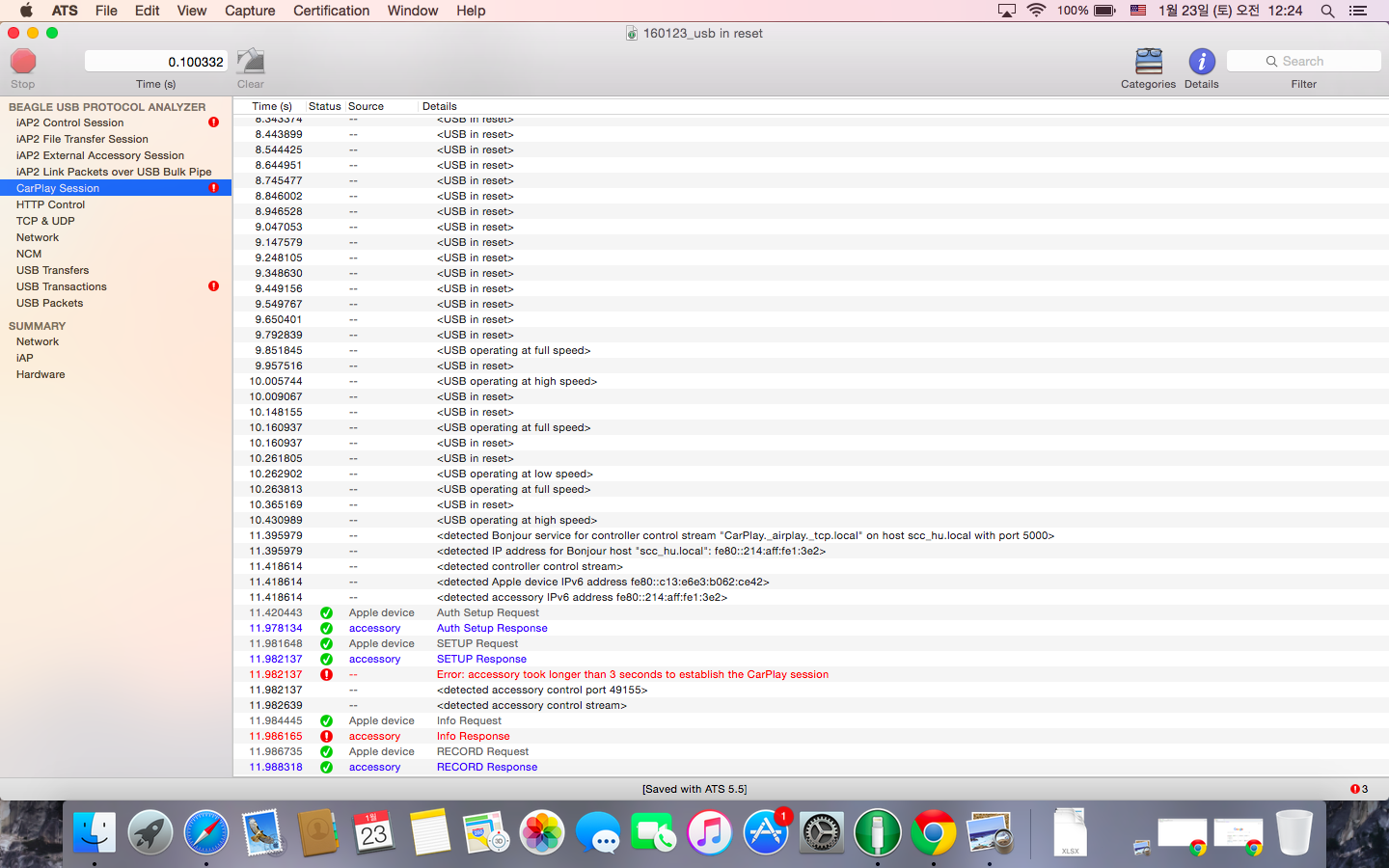The image size is (1389, 868).
Task: Select TCP & UDP category
Action: pos(116,221)
